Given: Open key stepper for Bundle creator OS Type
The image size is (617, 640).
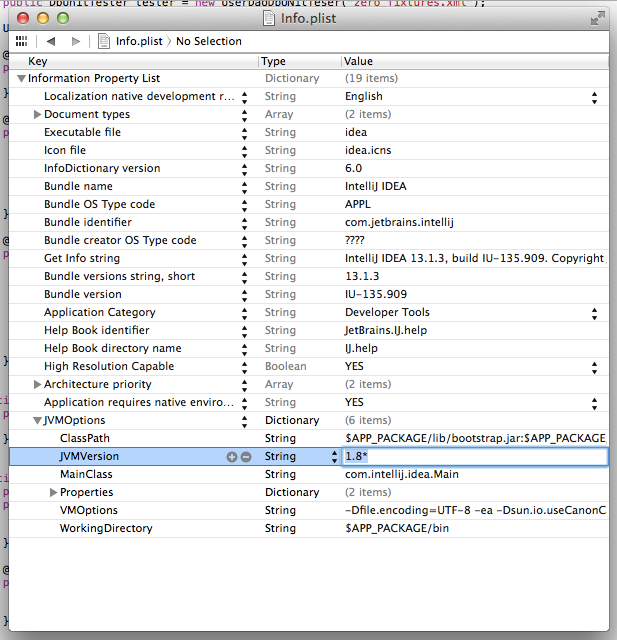Looking at the screenshot, I should pos(244,241).
